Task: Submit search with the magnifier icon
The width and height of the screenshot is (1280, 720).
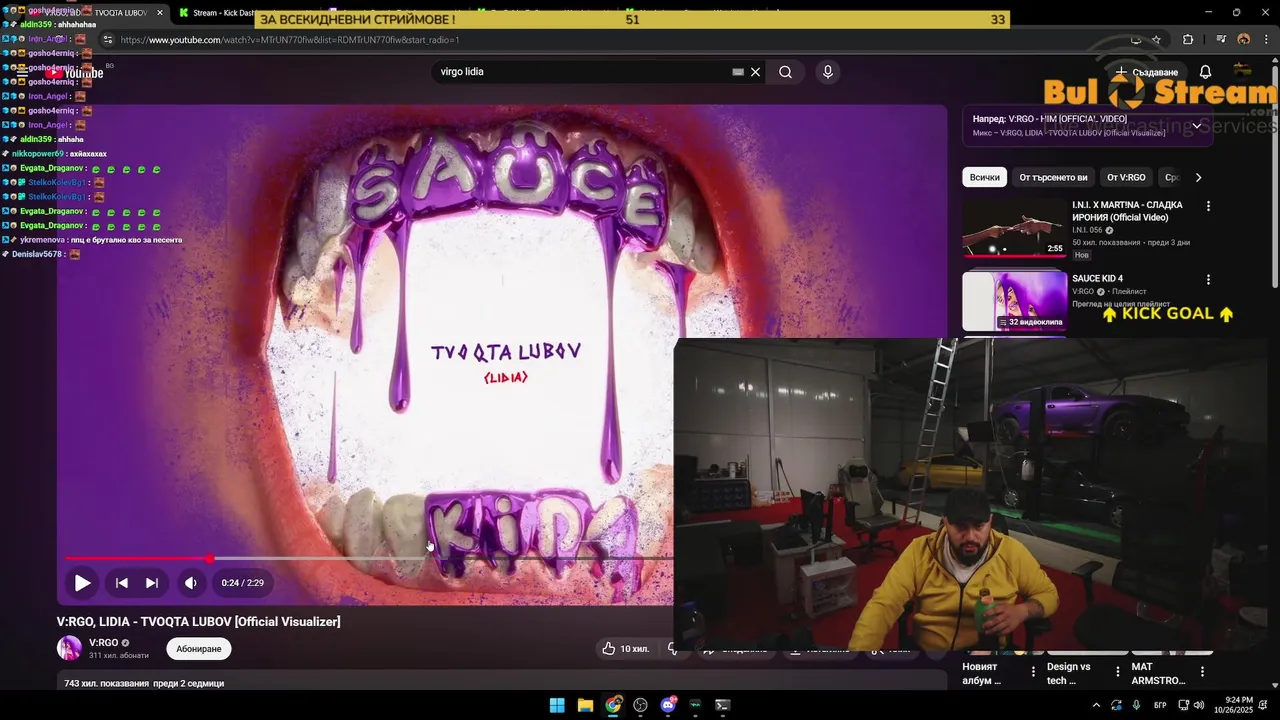Action: [x=786, y=72]
